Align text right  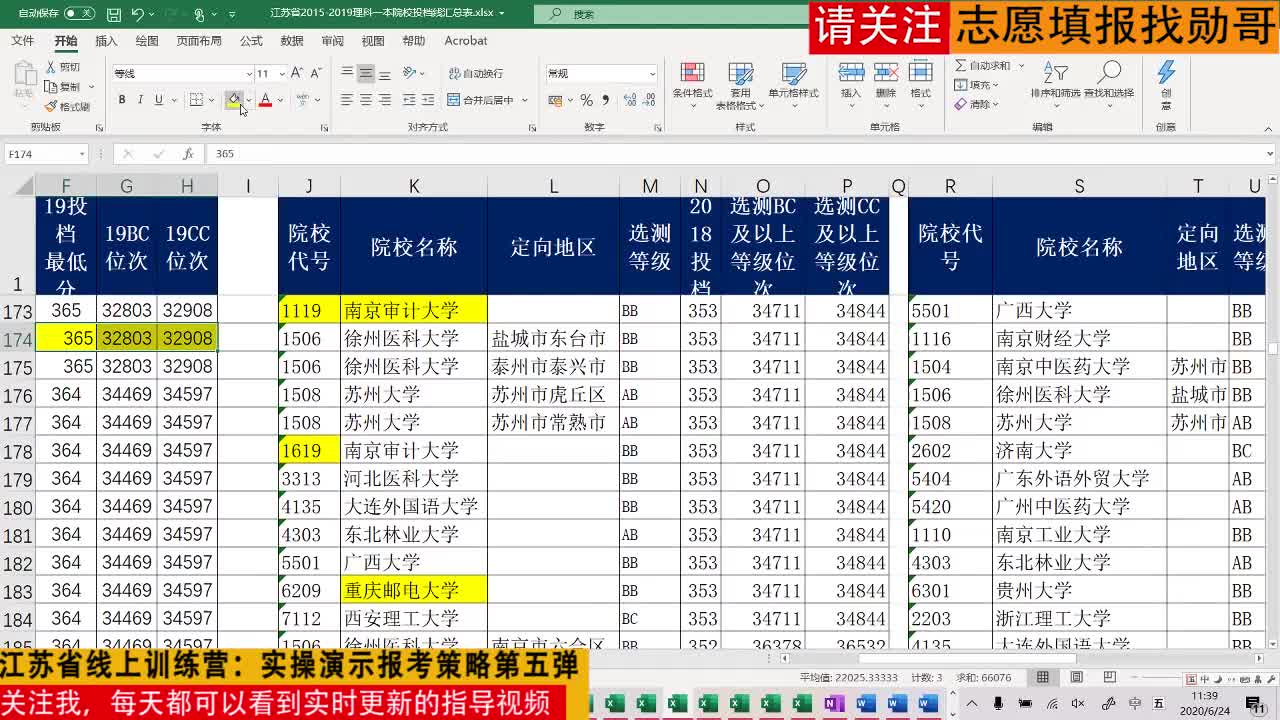(385, 100)
